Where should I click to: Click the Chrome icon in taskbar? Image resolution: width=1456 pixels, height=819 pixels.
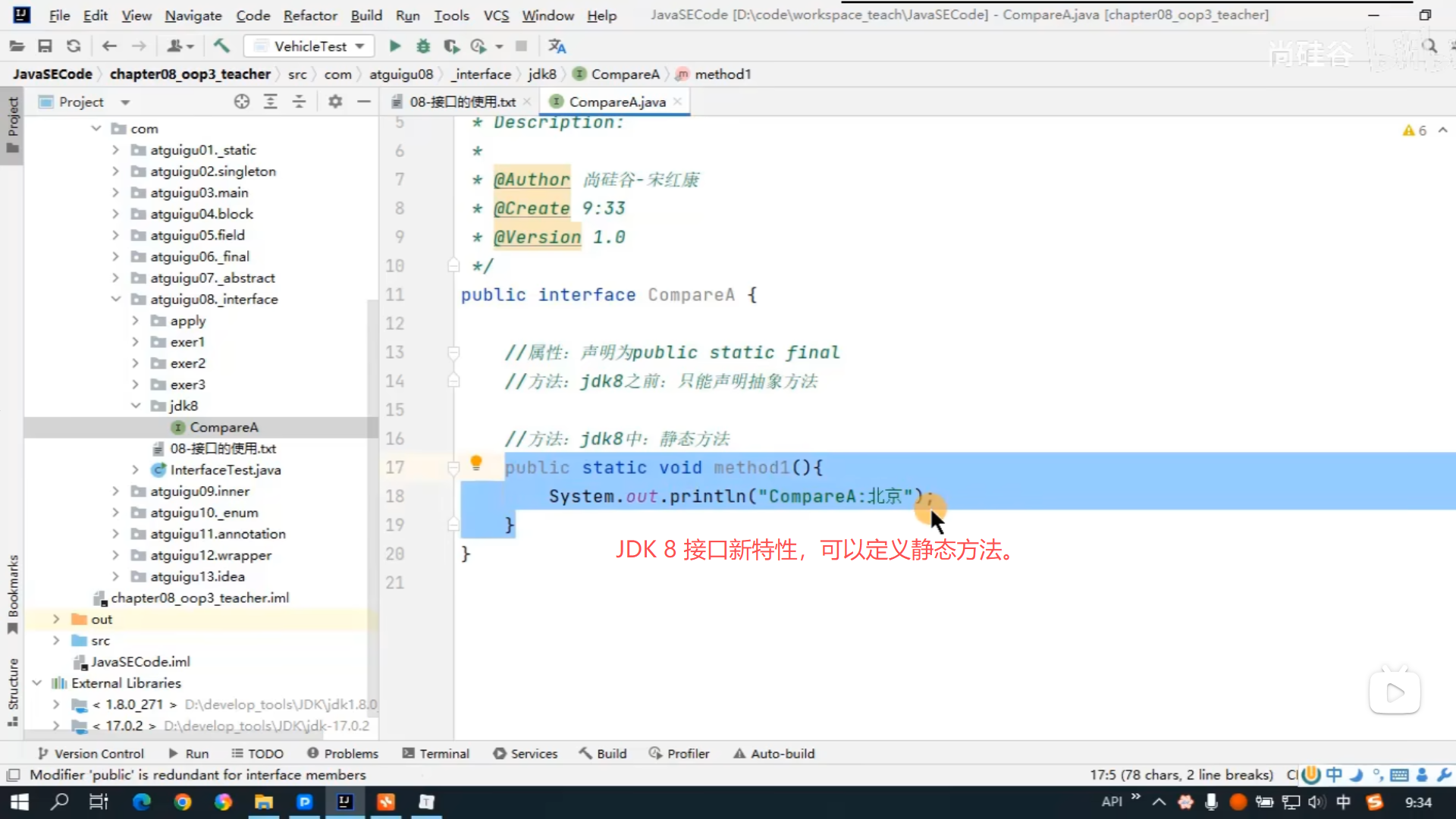click(182, 802)
